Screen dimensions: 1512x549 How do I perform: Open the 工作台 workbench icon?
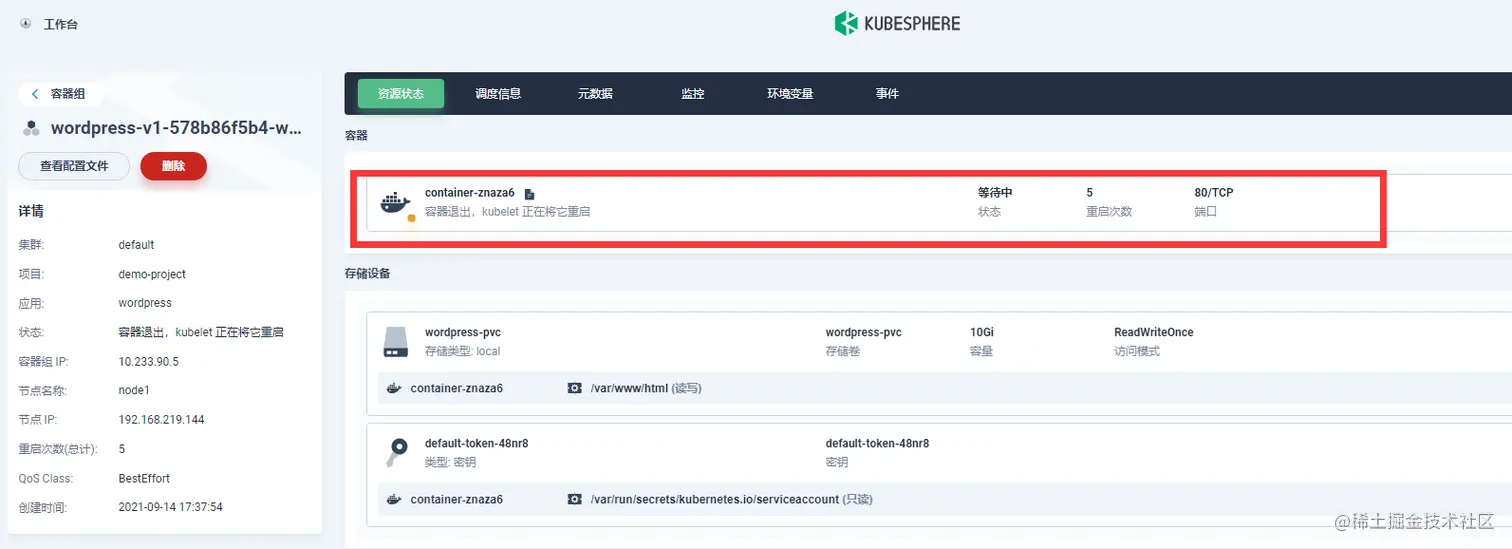coord(26,24)
